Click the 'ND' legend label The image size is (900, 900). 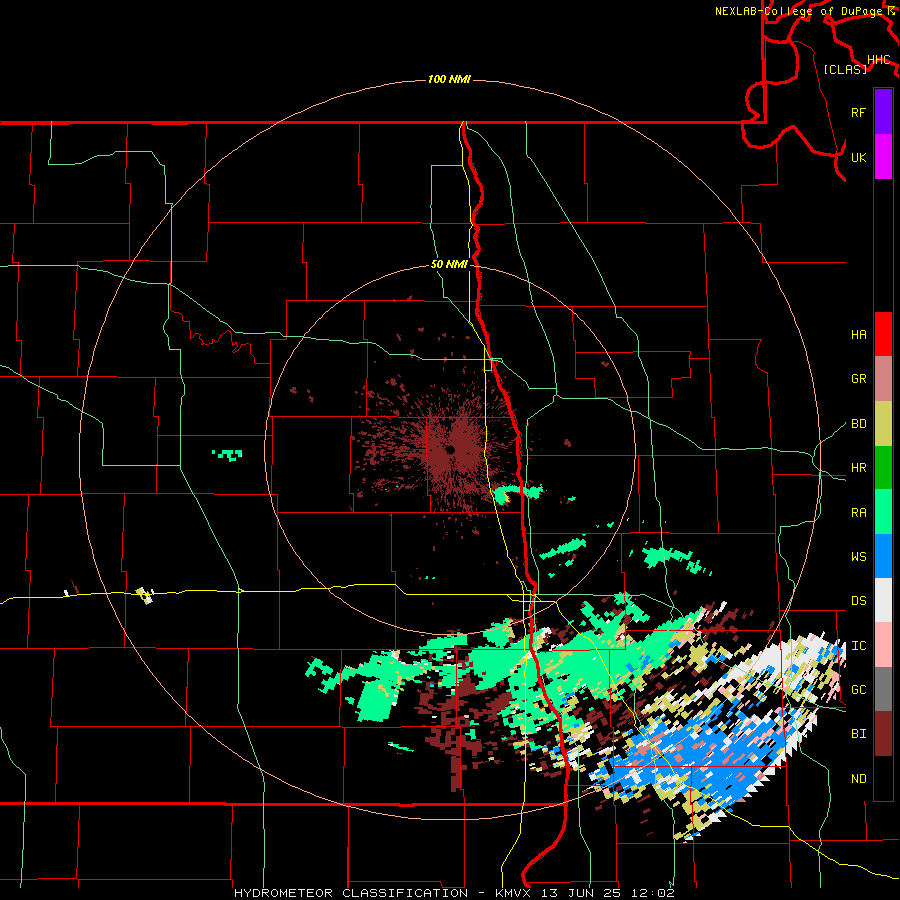point(858,779)
